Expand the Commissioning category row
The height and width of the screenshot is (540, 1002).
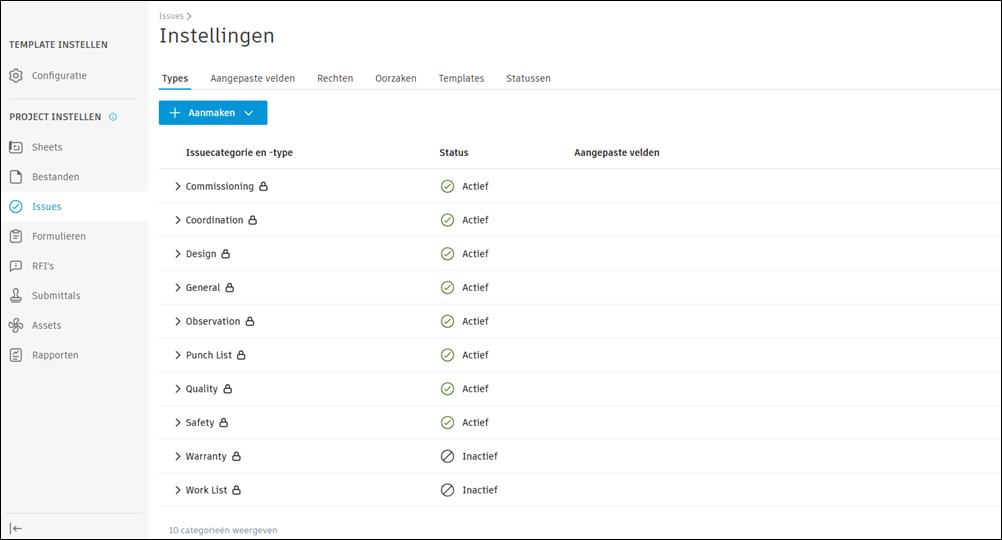[178, 187]
